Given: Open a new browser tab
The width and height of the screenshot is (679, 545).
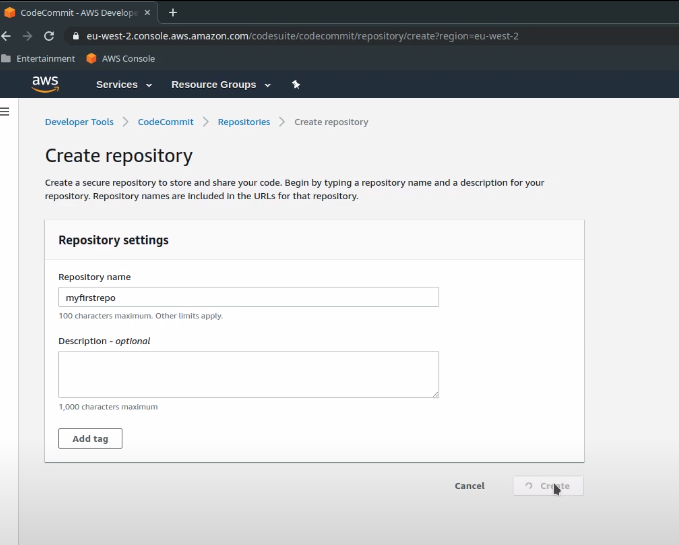Looking at the screenshot, I should pos(173,13).
